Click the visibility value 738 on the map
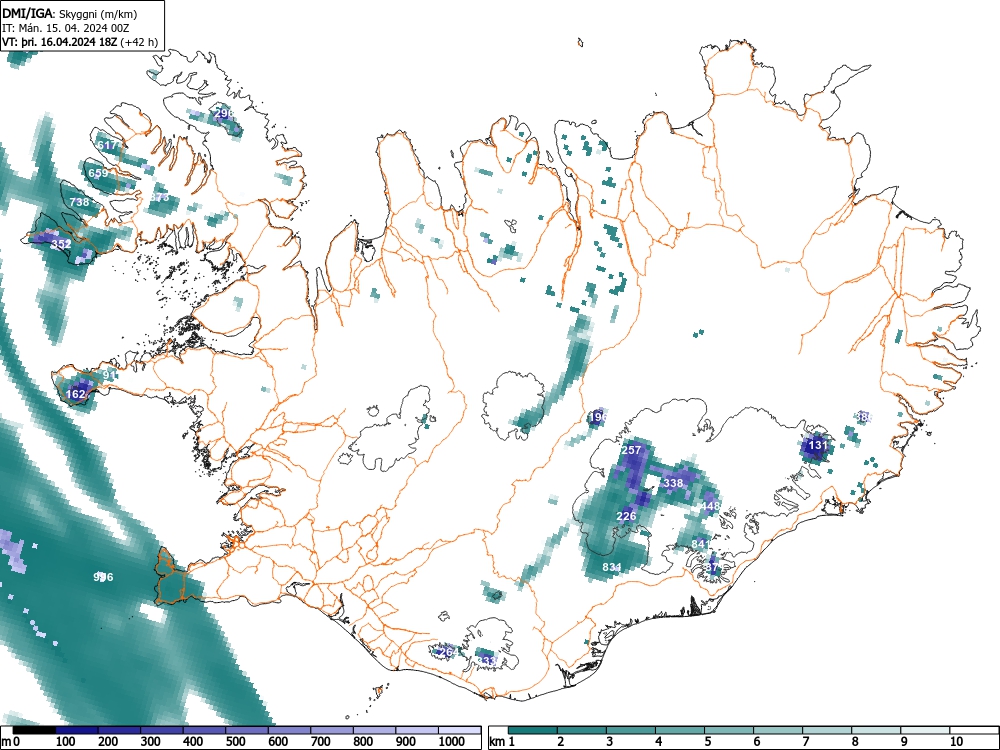Image resolution: width=1000 pixels, height=750 pixels. coord(79,202)
